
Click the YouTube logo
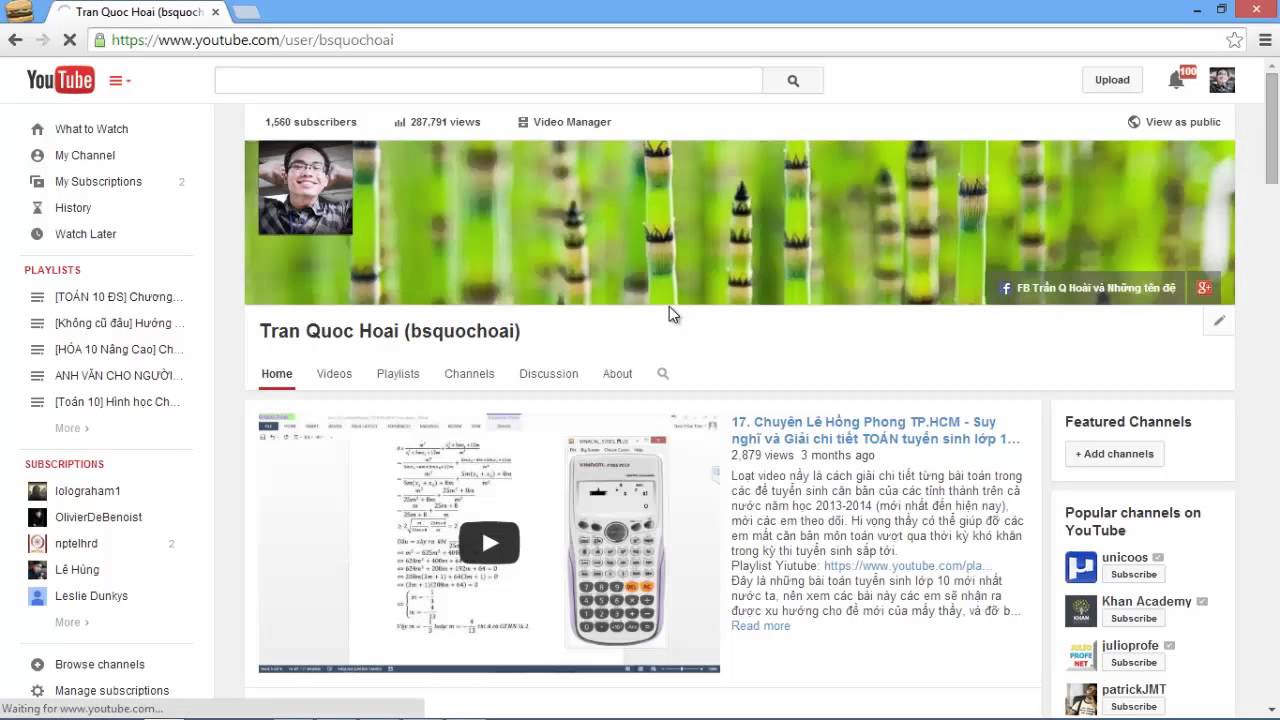pyautogui.click(x=60, y=80)
